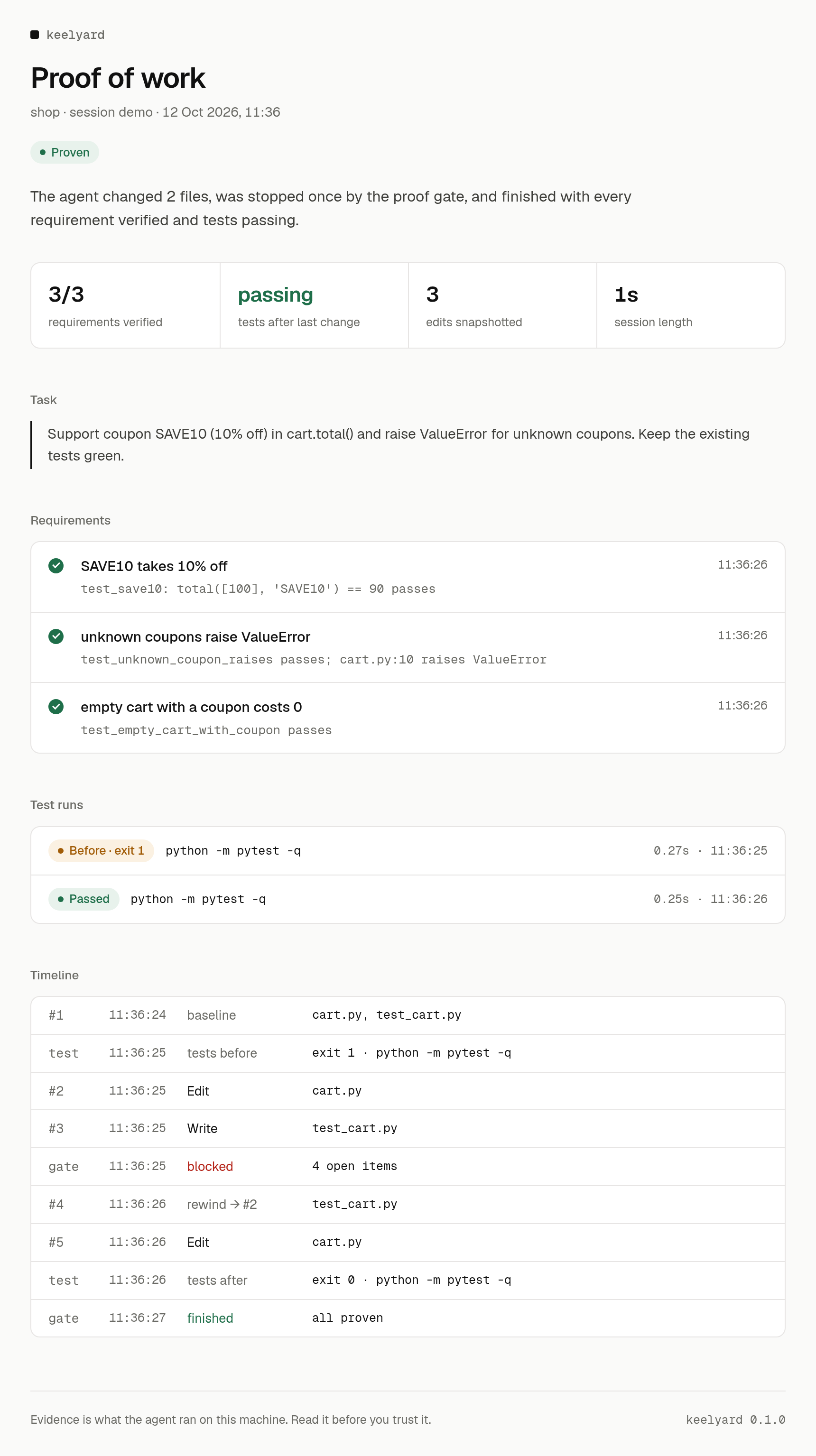
Task: Click the green check beside SAVE10 takes 10% off
Action: coord(56,566)
